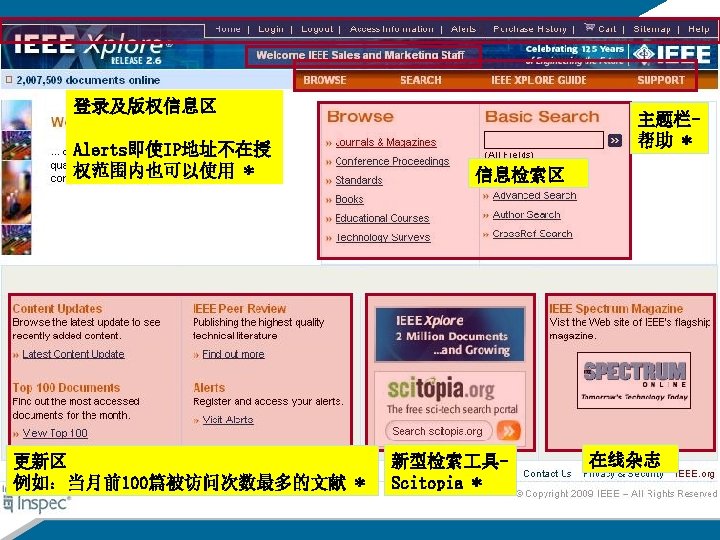This screenshot has height=540, width=720.
Task: Open Advanced Search link
Action: tap(534, 196)
